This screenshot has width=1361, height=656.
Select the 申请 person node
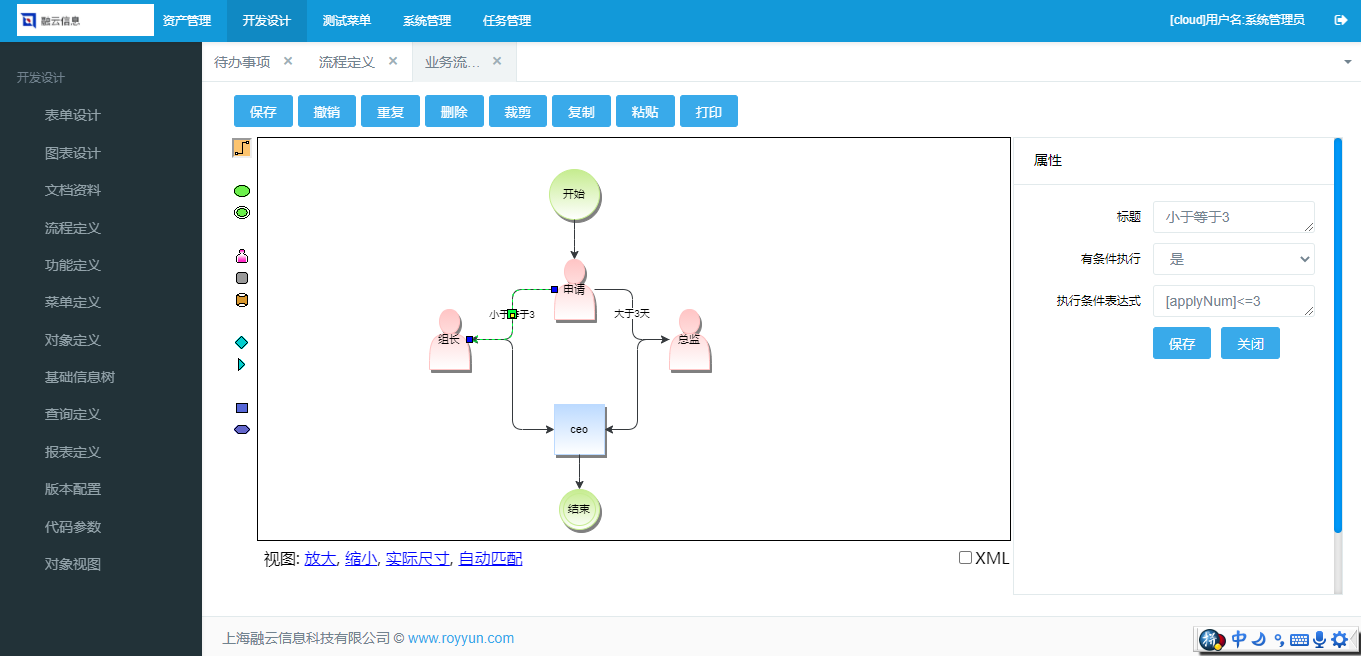click(574, 291)
